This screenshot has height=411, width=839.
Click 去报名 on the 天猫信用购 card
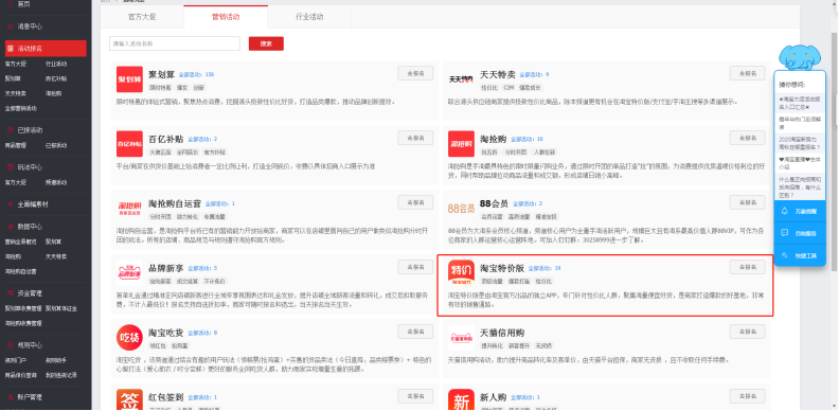coord(748,331)
